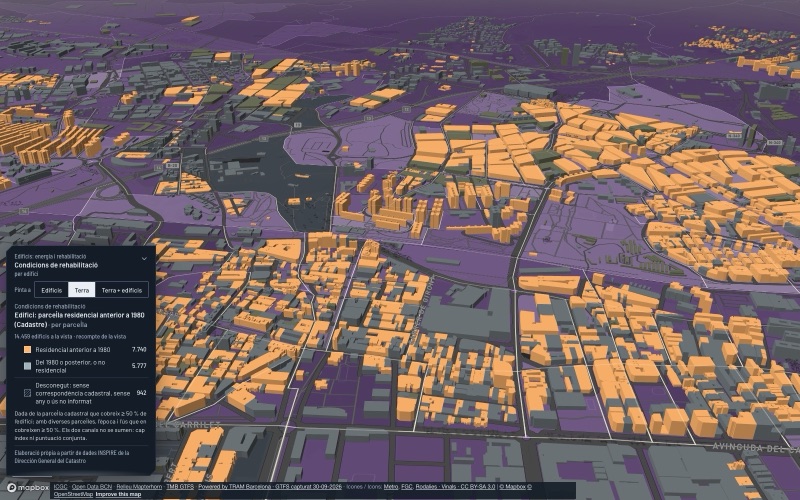Select the Edificis paint mode
Screen dimensions: 800x500
click(52, 290)
